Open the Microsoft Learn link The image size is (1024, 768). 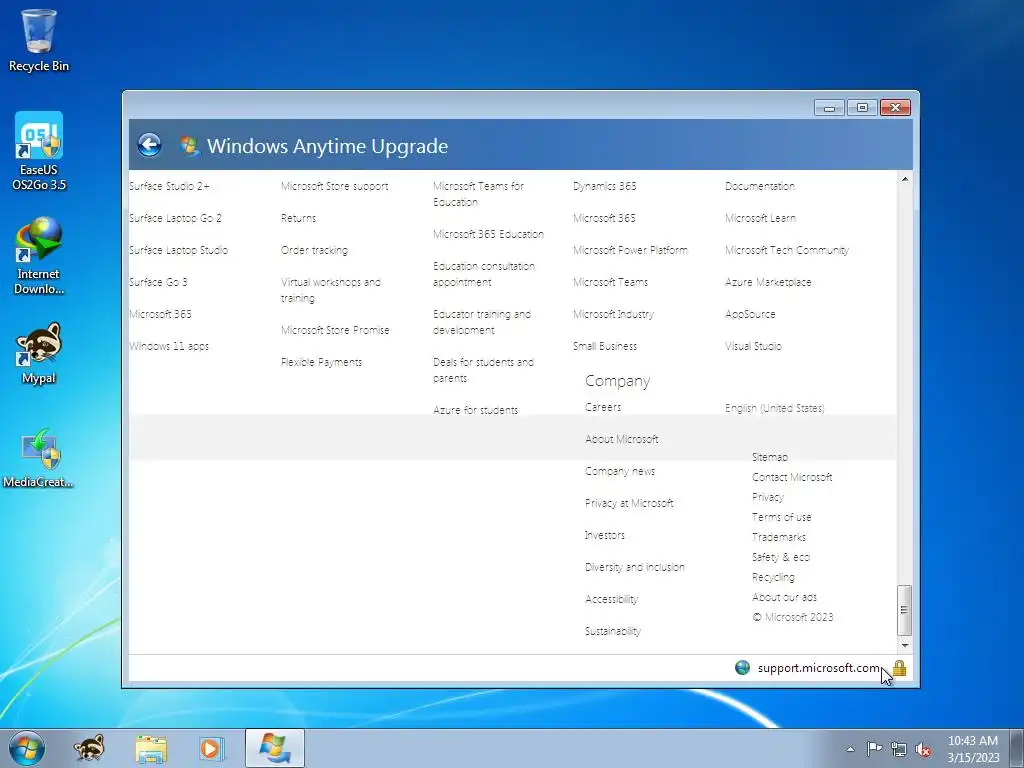[x=760, y=218]
